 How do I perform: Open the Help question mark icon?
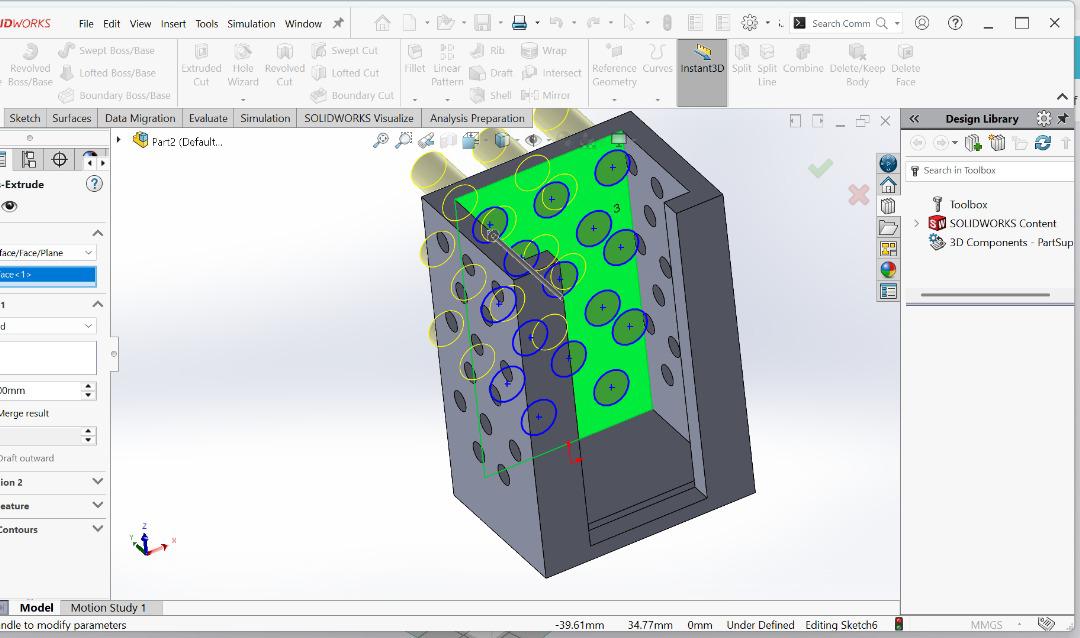(x=955, y=23)
